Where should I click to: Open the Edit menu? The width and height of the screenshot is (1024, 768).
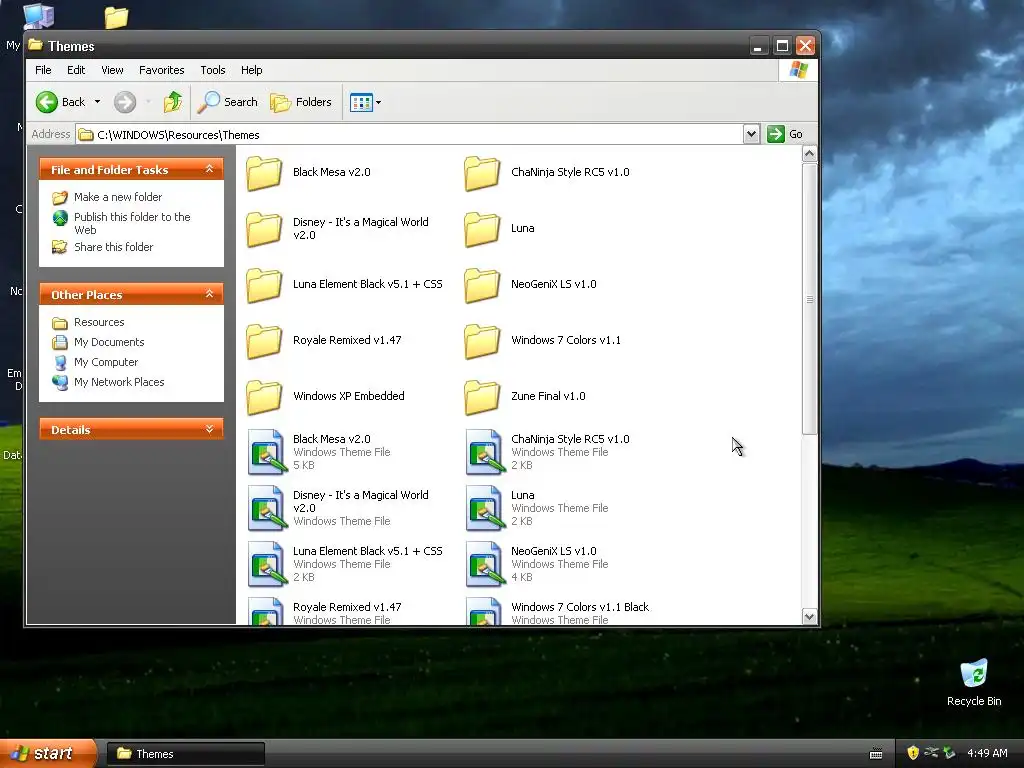(76, 70)
